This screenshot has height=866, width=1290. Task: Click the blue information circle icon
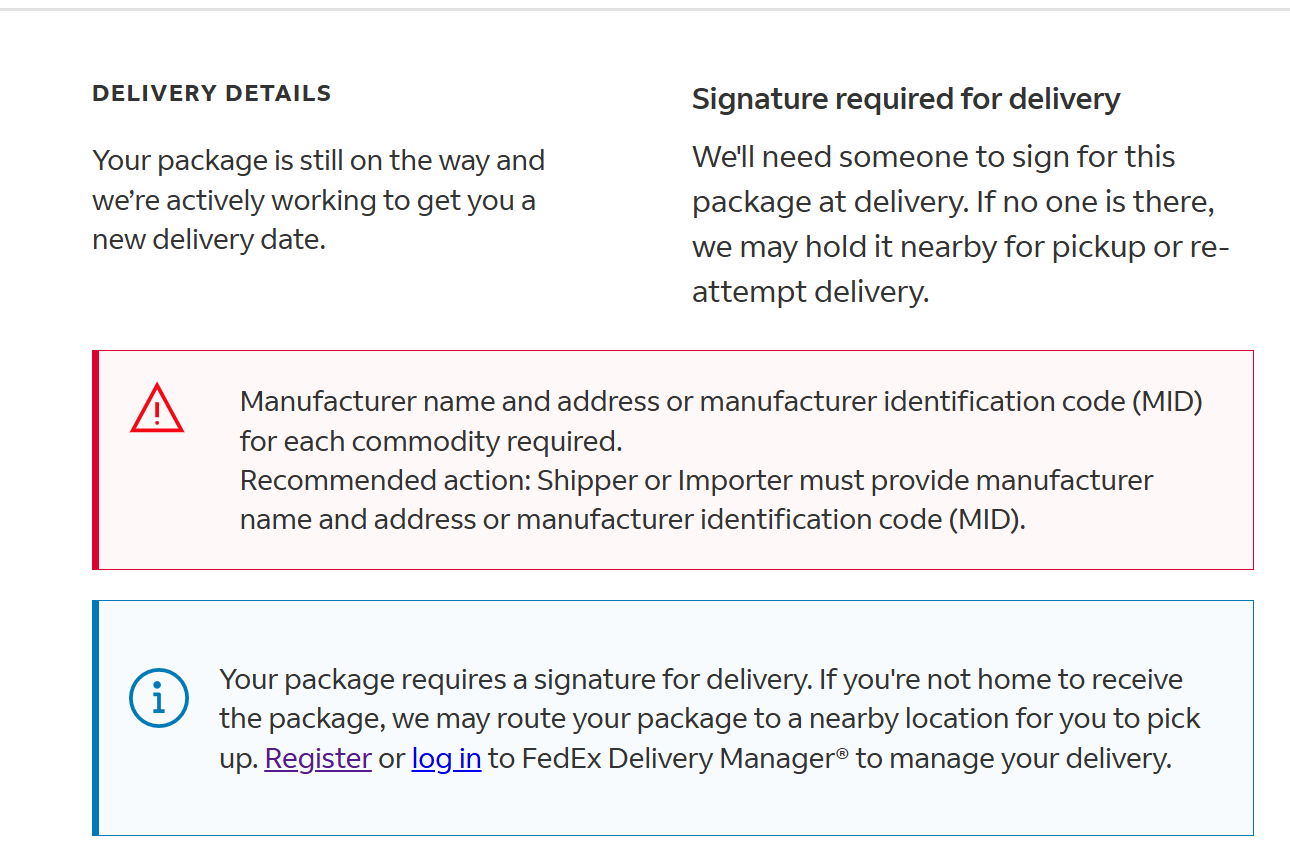[x=158, y=697]
